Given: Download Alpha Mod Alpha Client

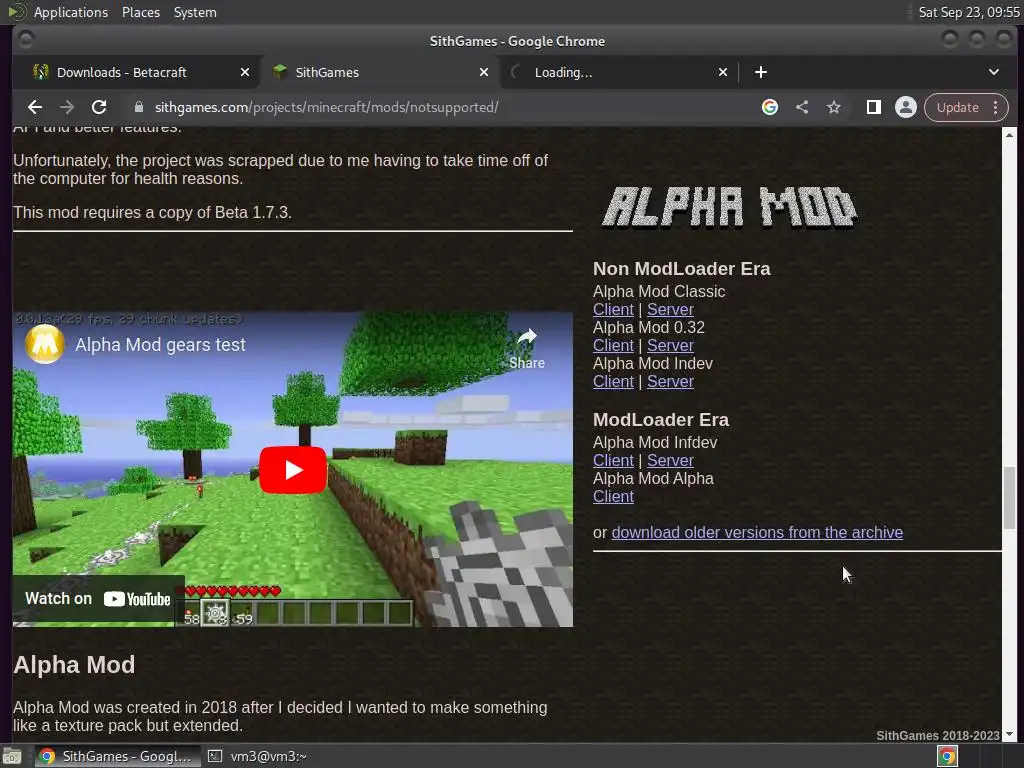Looking at the screenshot, I should 613,496.
